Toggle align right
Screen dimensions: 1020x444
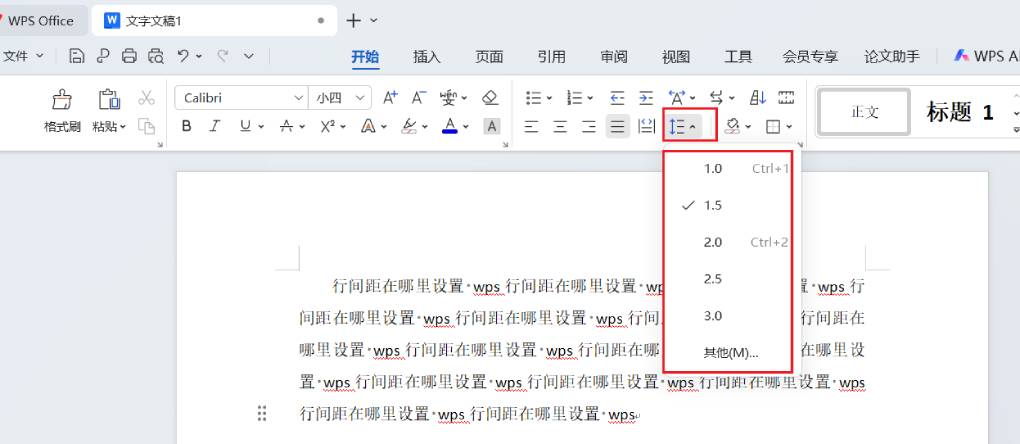click(x=589, y=126)
